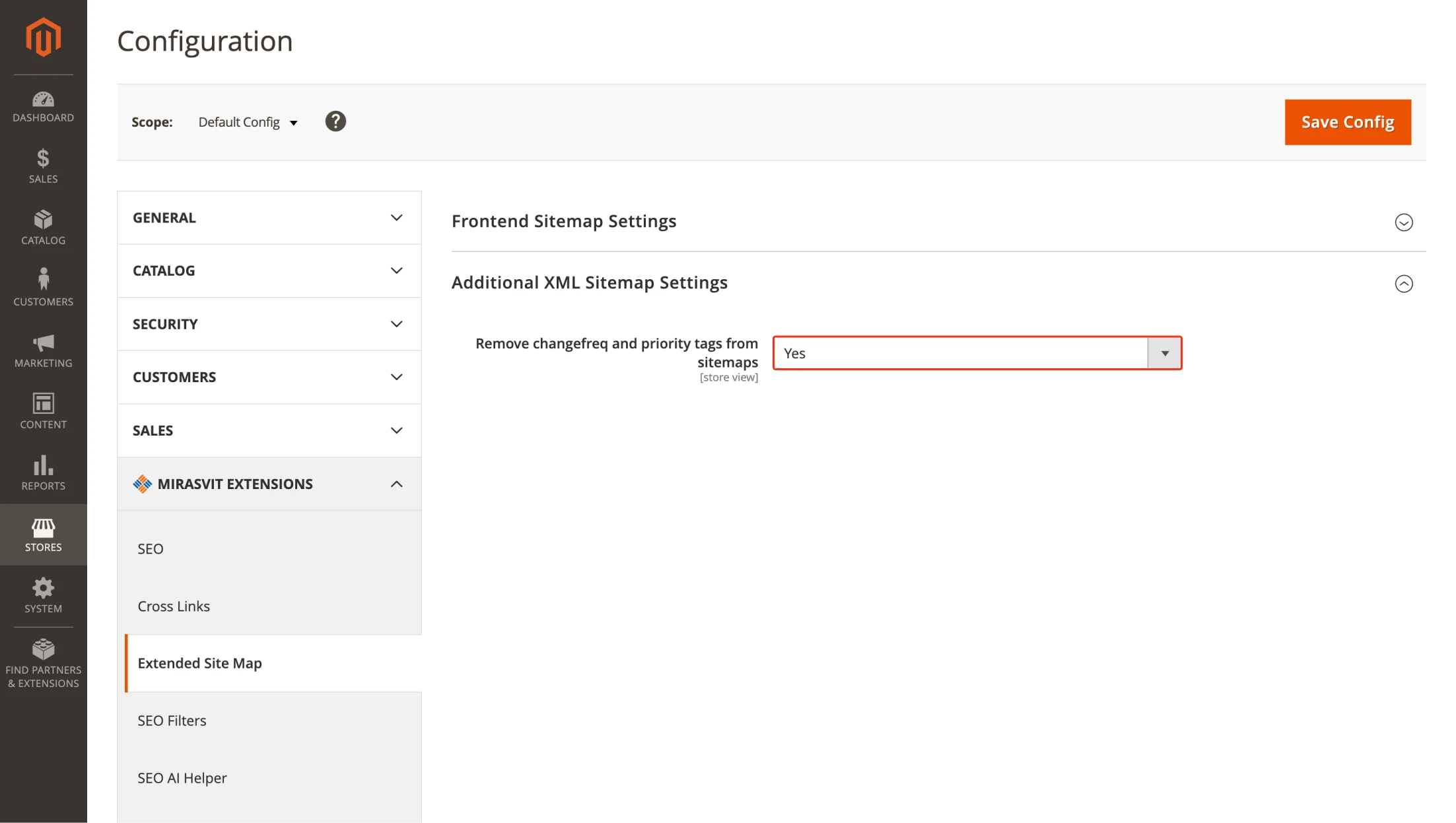Open the Dashboard from the sidebar
Image resolution: width=1456 pixels, height=823 pixels.
coord(43,106)
